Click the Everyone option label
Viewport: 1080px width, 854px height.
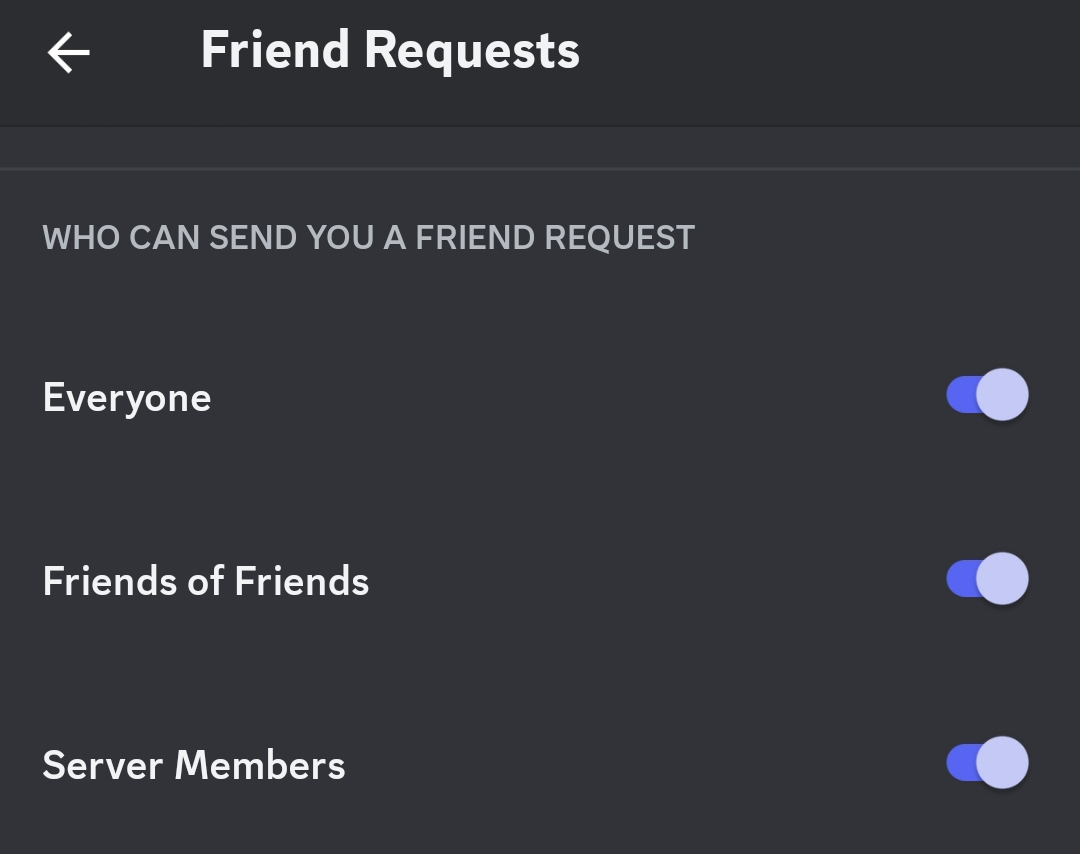127,398
